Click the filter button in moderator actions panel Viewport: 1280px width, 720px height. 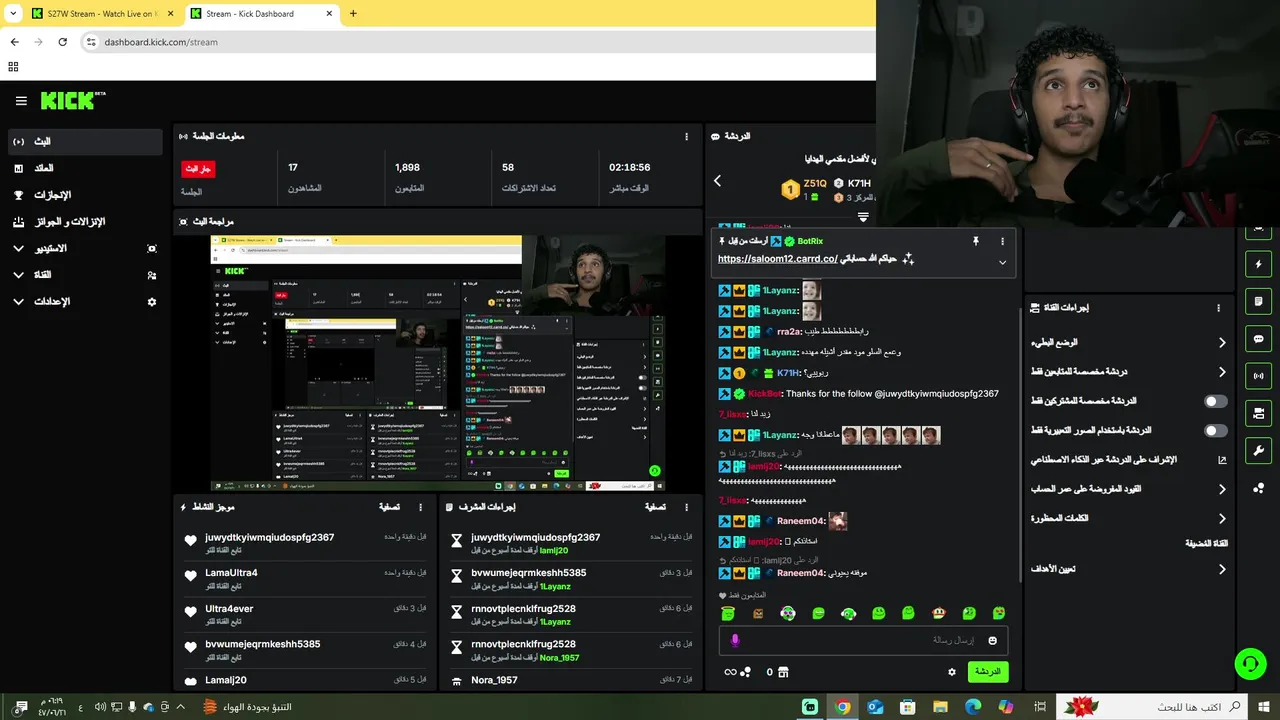[655, 507]
